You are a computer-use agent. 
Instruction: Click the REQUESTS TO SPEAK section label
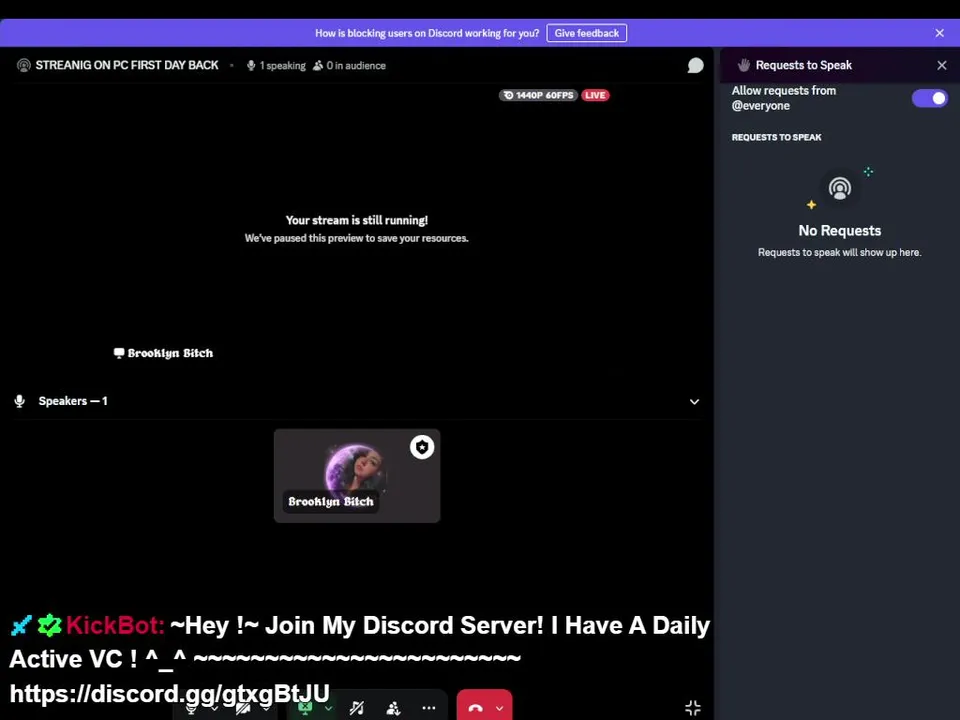(776, 137)
